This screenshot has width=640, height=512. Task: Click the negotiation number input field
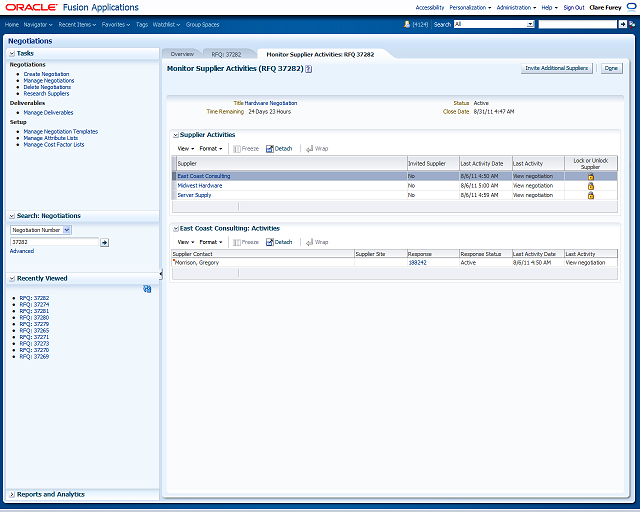pyautogui.click(x=54, y=242)
